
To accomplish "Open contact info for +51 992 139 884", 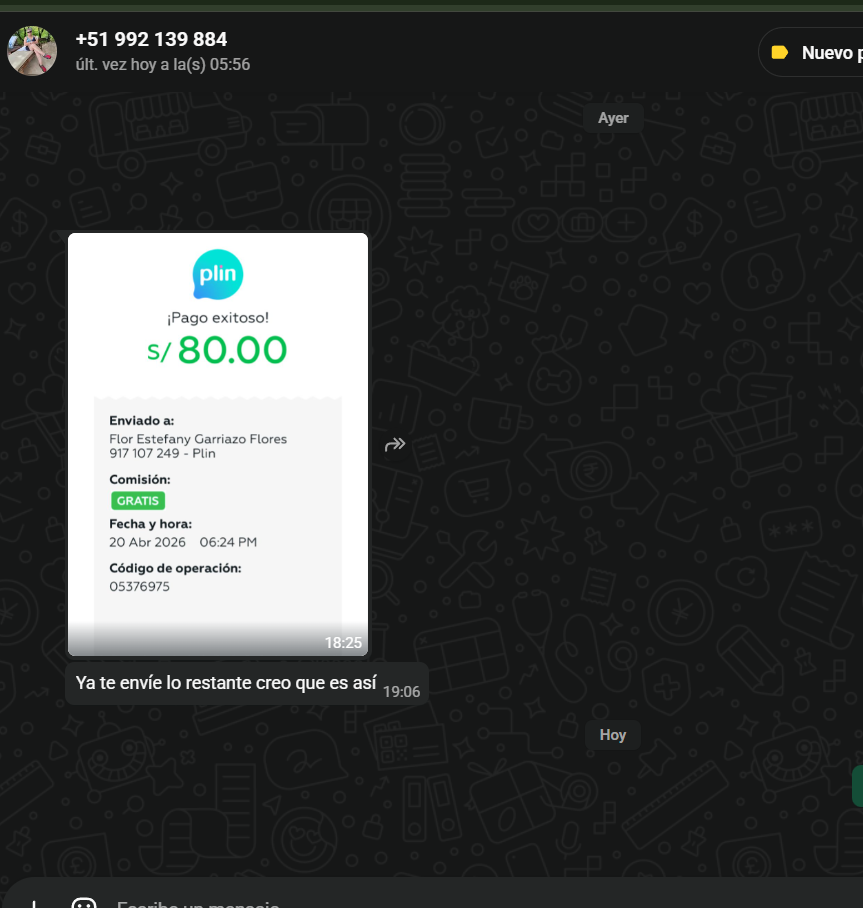I will pos(151,39).
